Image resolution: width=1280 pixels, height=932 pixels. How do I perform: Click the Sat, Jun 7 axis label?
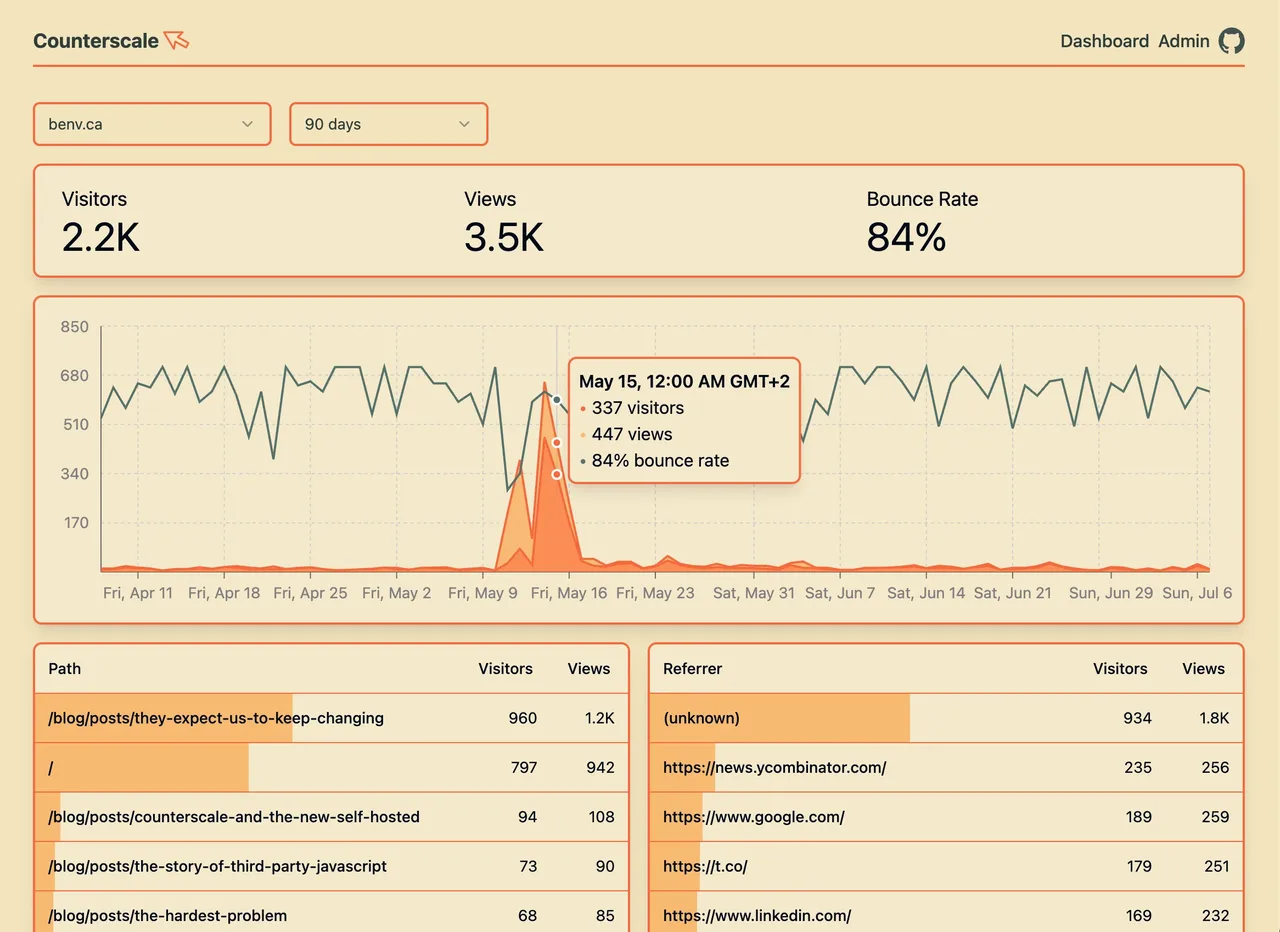click(840, 593)
